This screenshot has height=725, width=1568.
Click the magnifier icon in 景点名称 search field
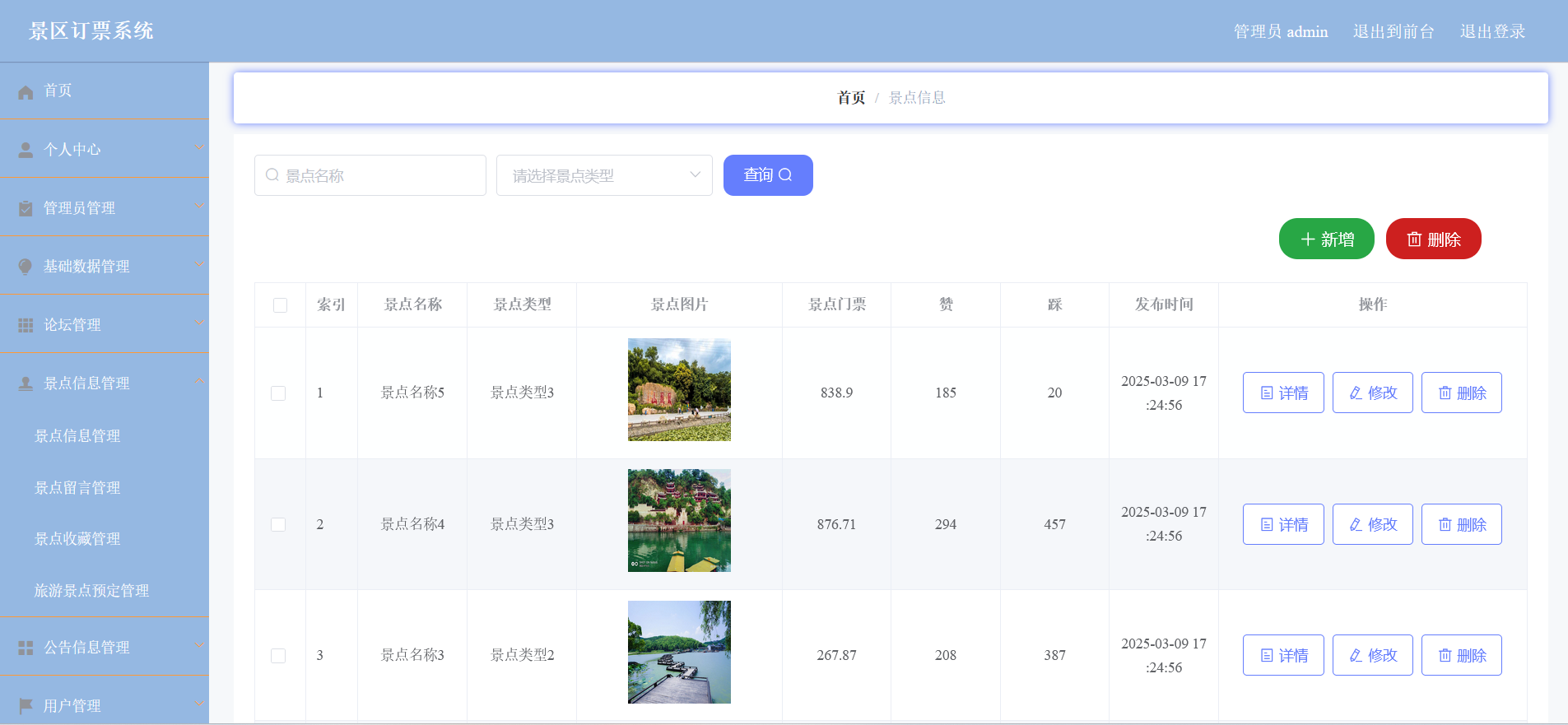pyautogui.click(x=272, y=174)
